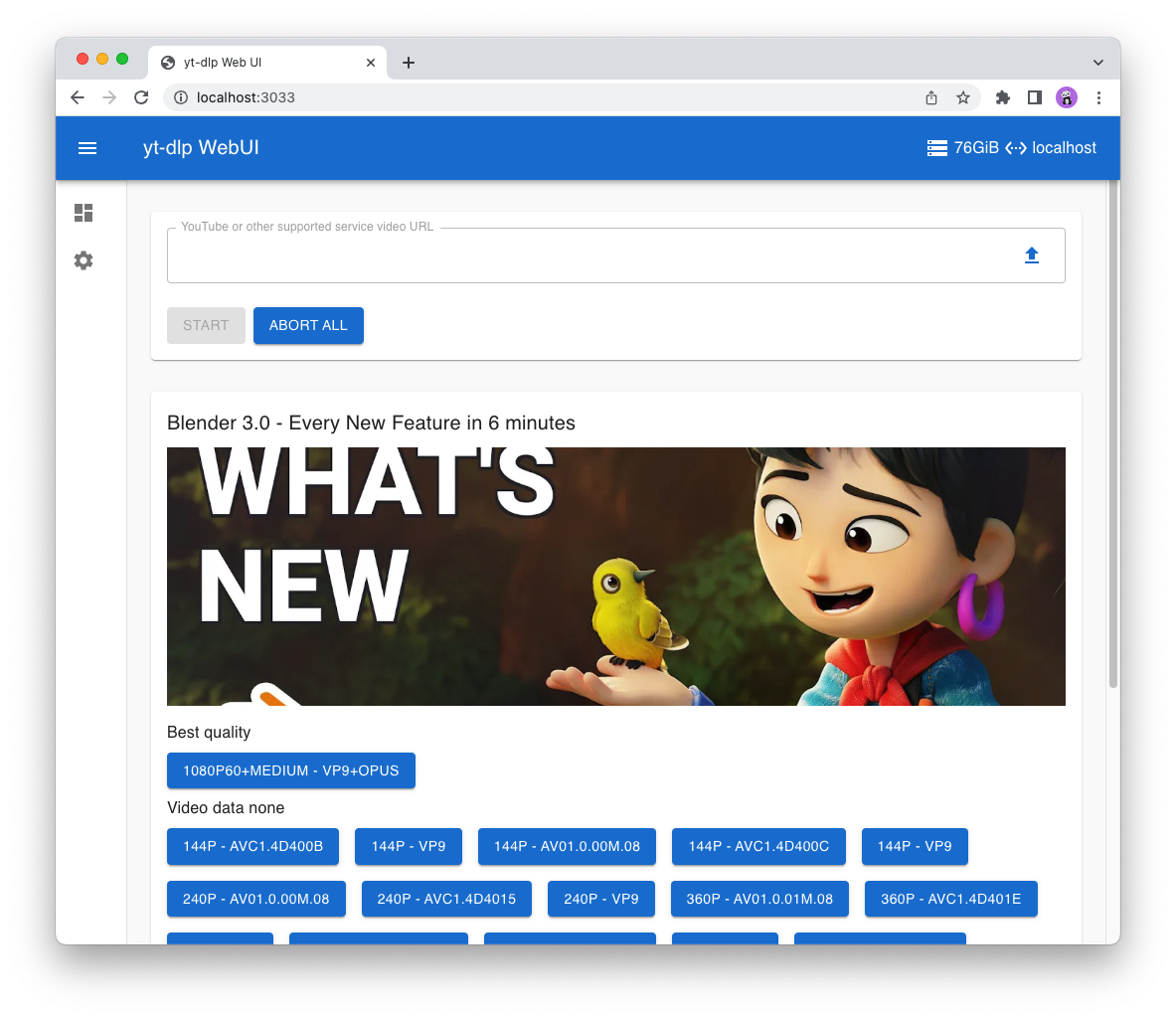Bookmark this page with the star icon
The image size is (1176, 1018).
[x=963, y=97]
